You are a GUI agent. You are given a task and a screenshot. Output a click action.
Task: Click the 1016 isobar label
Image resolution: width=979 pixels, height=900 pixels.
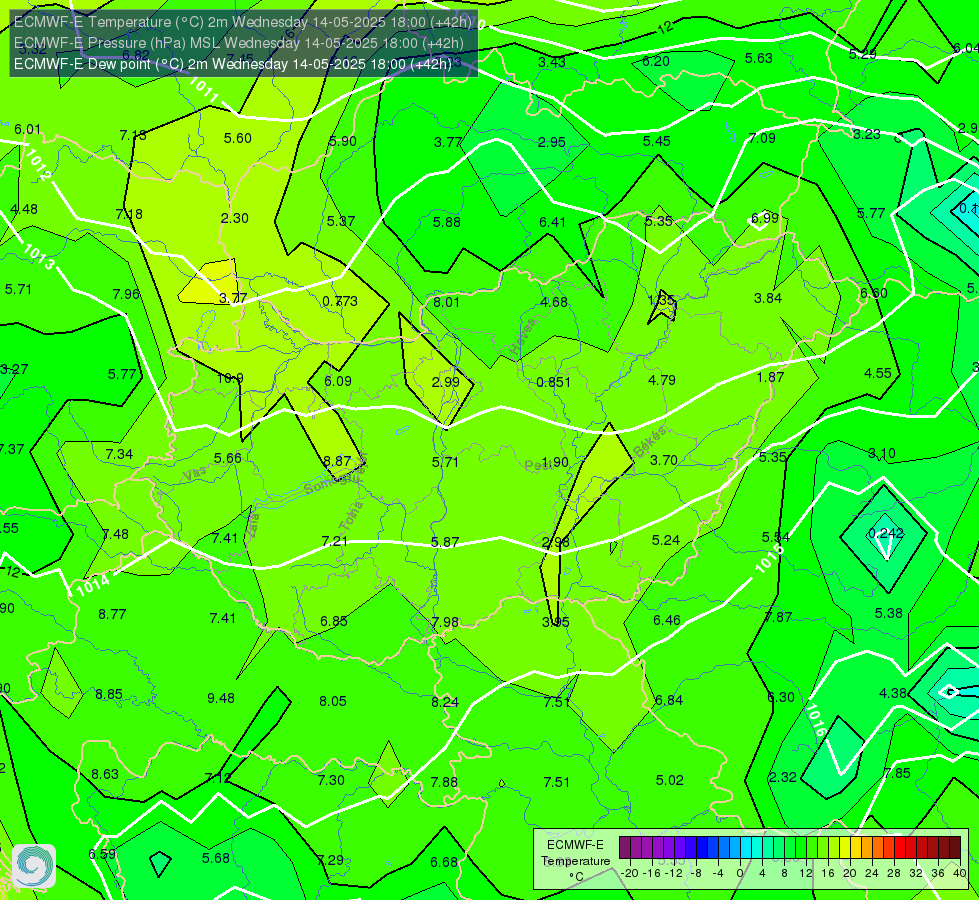pyautogui.click(x=815, y=720)
